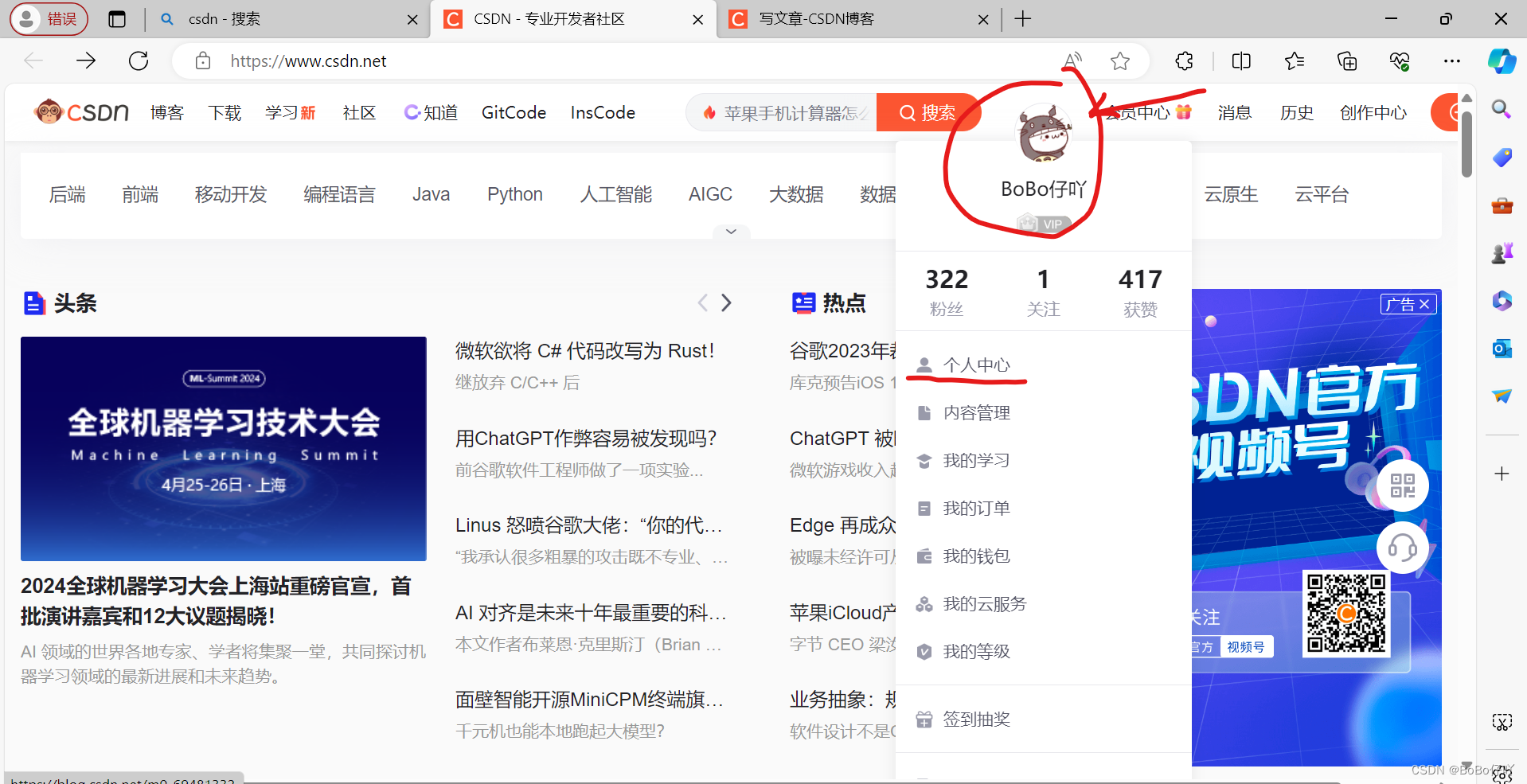Go to previous headline with left arrow
The image size is (1527, 784).
(702, 302)
